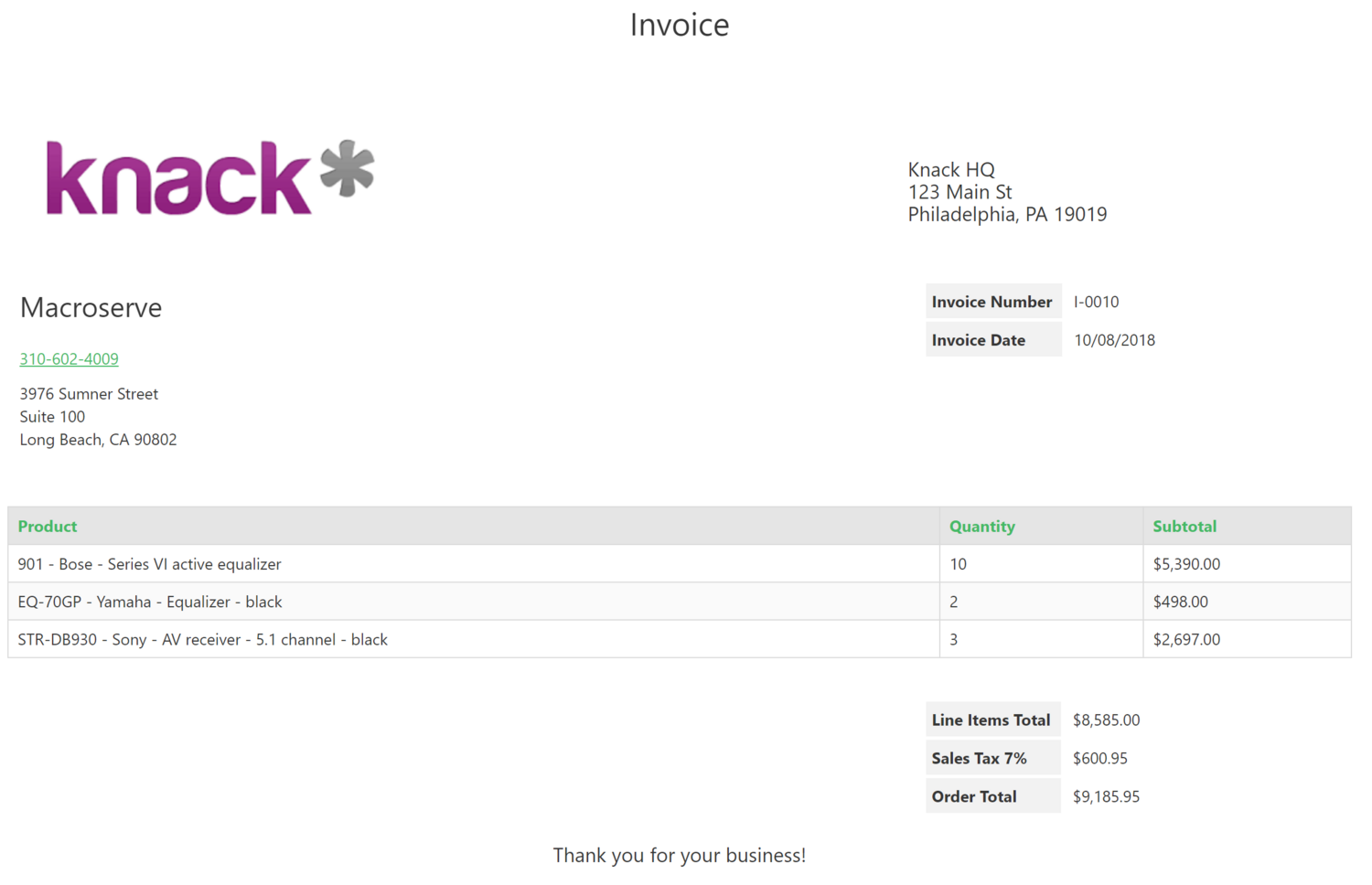Select the EQ-70GP Yamaha Equalizer product cell

click(474, 602)
